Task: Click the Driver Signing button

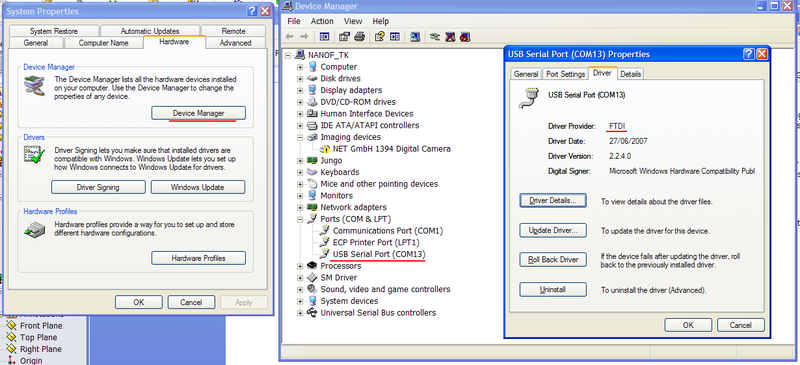Action: point(98,187)
